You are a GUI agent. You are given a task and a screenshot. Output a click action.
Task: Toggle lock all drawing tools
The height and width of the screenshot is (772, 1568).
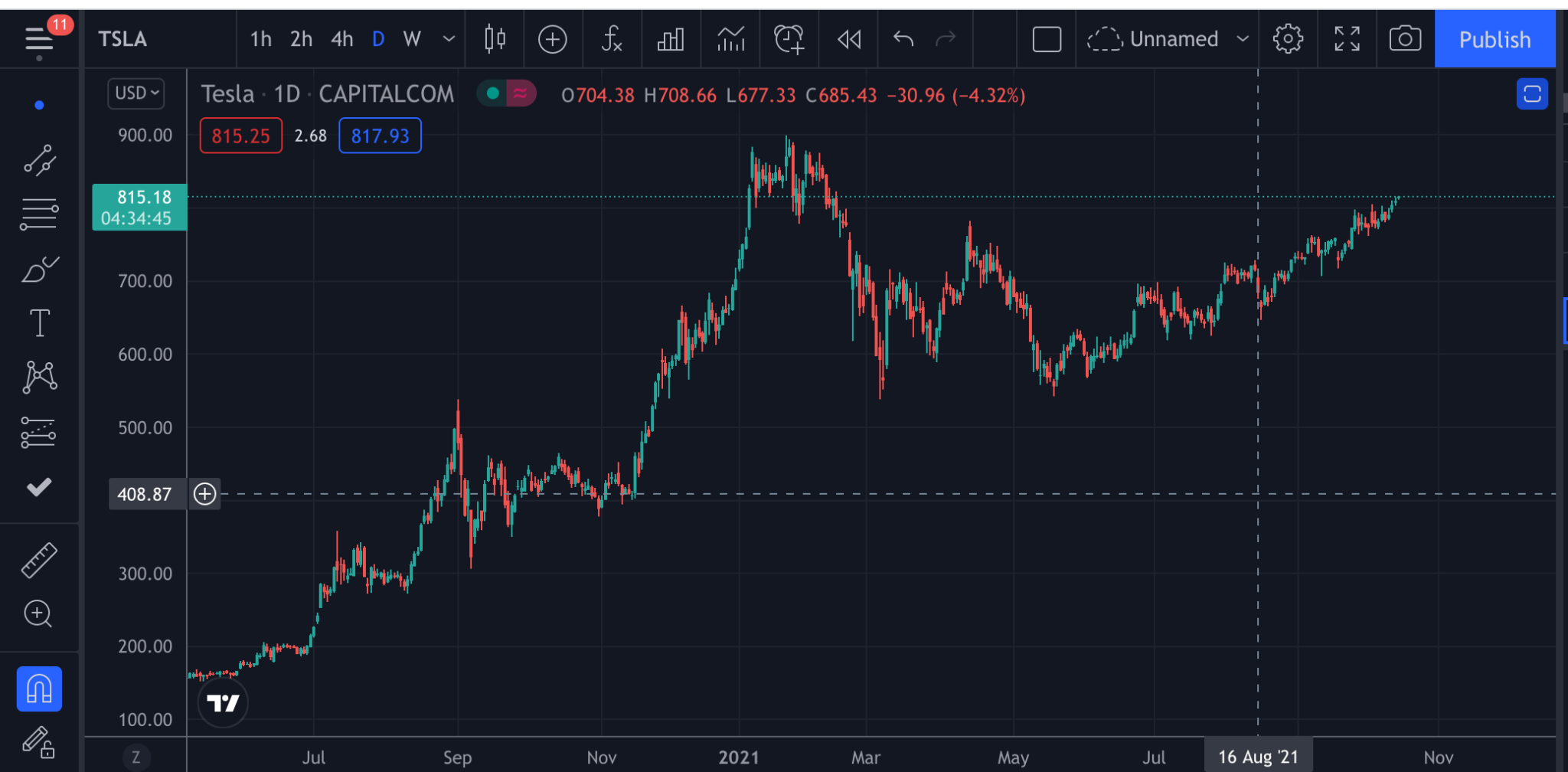click(38, 741)
